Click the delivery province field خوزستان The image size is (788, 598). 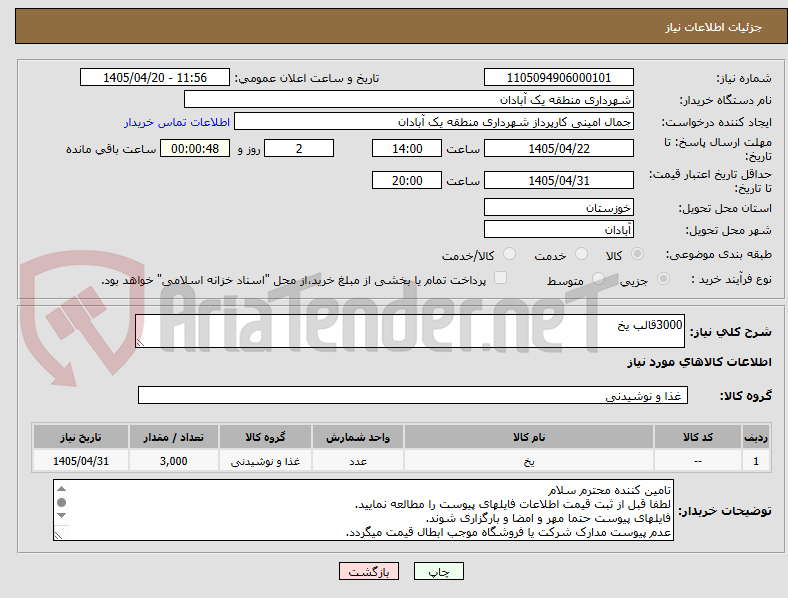point(558,207)
